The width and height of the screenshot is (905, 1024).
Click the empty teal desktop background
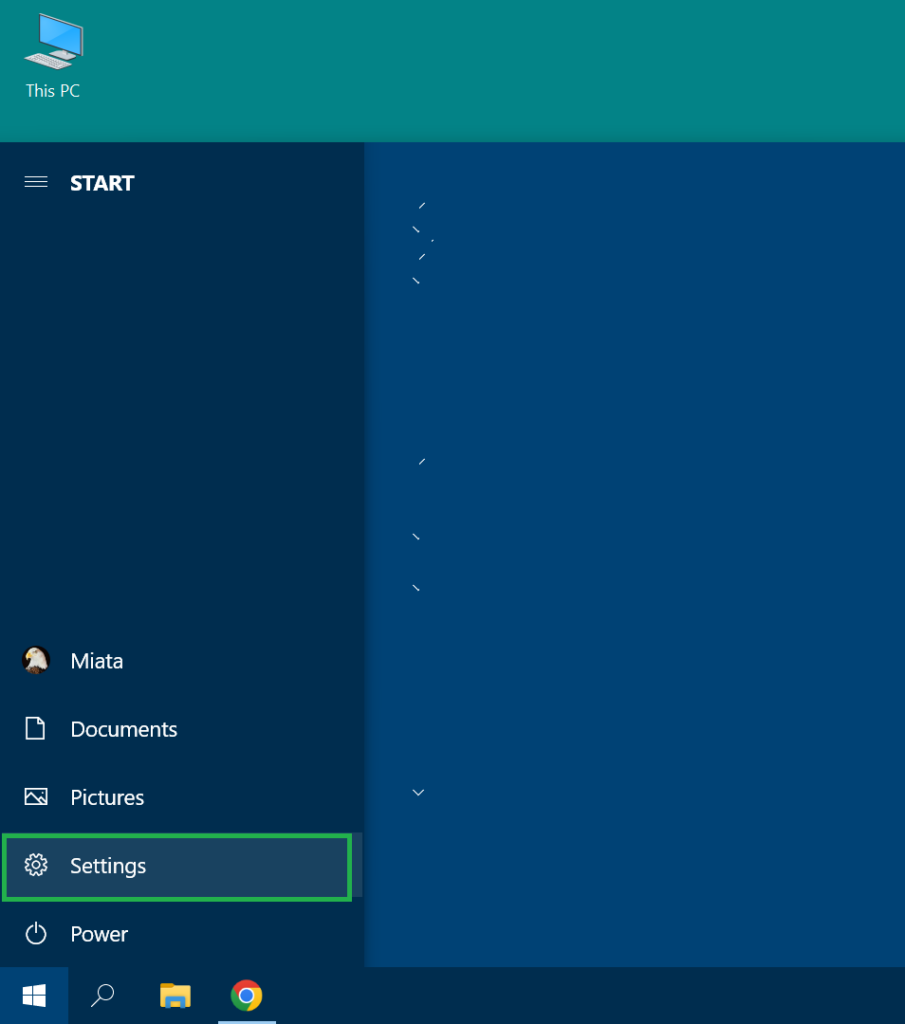coord(500,70)
